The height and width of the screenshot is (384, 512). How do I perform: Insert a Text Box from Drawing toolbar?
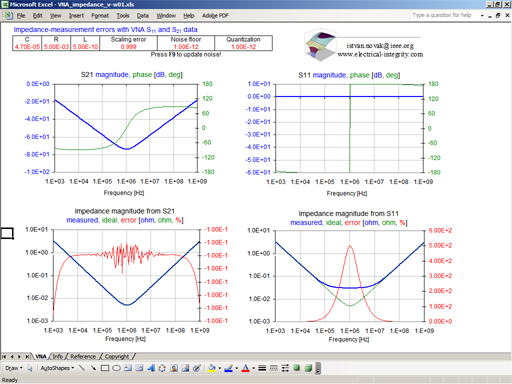pyautogui.click(x=128, y=368)
